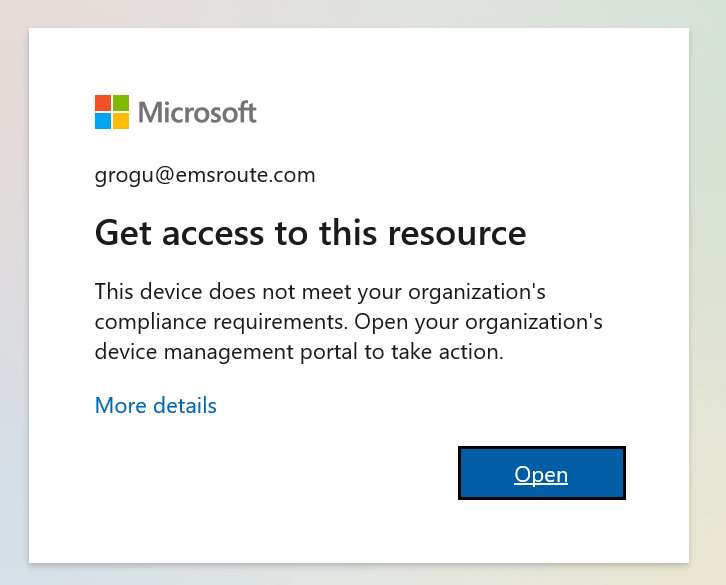Click the red square in Microsoft logo
The width and height of the screenshot is (726, 585).
click(103, 103)
